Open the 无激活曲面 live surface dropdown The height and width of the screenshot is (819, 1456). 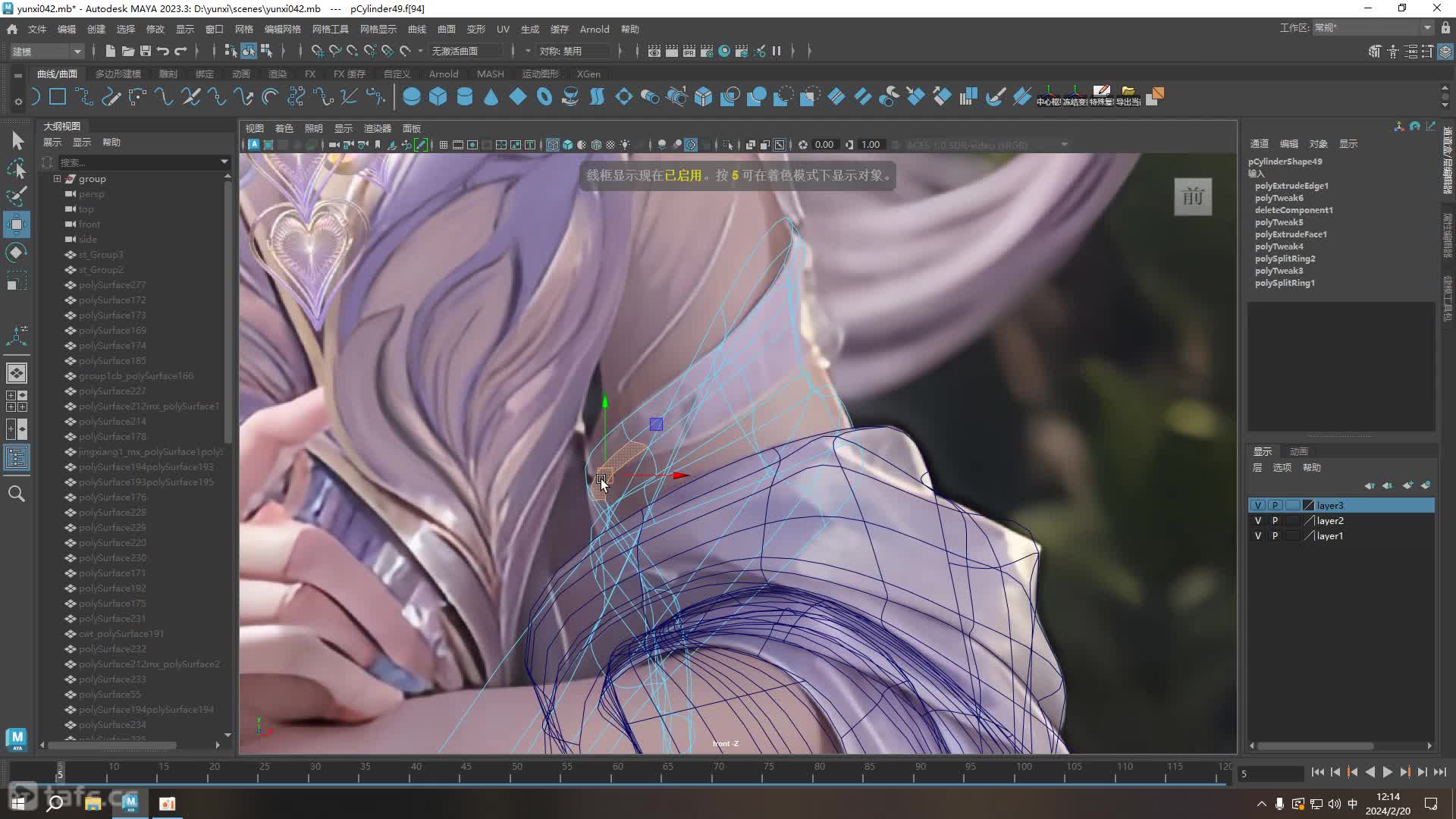pyautogui.click(x=466, y=51)
